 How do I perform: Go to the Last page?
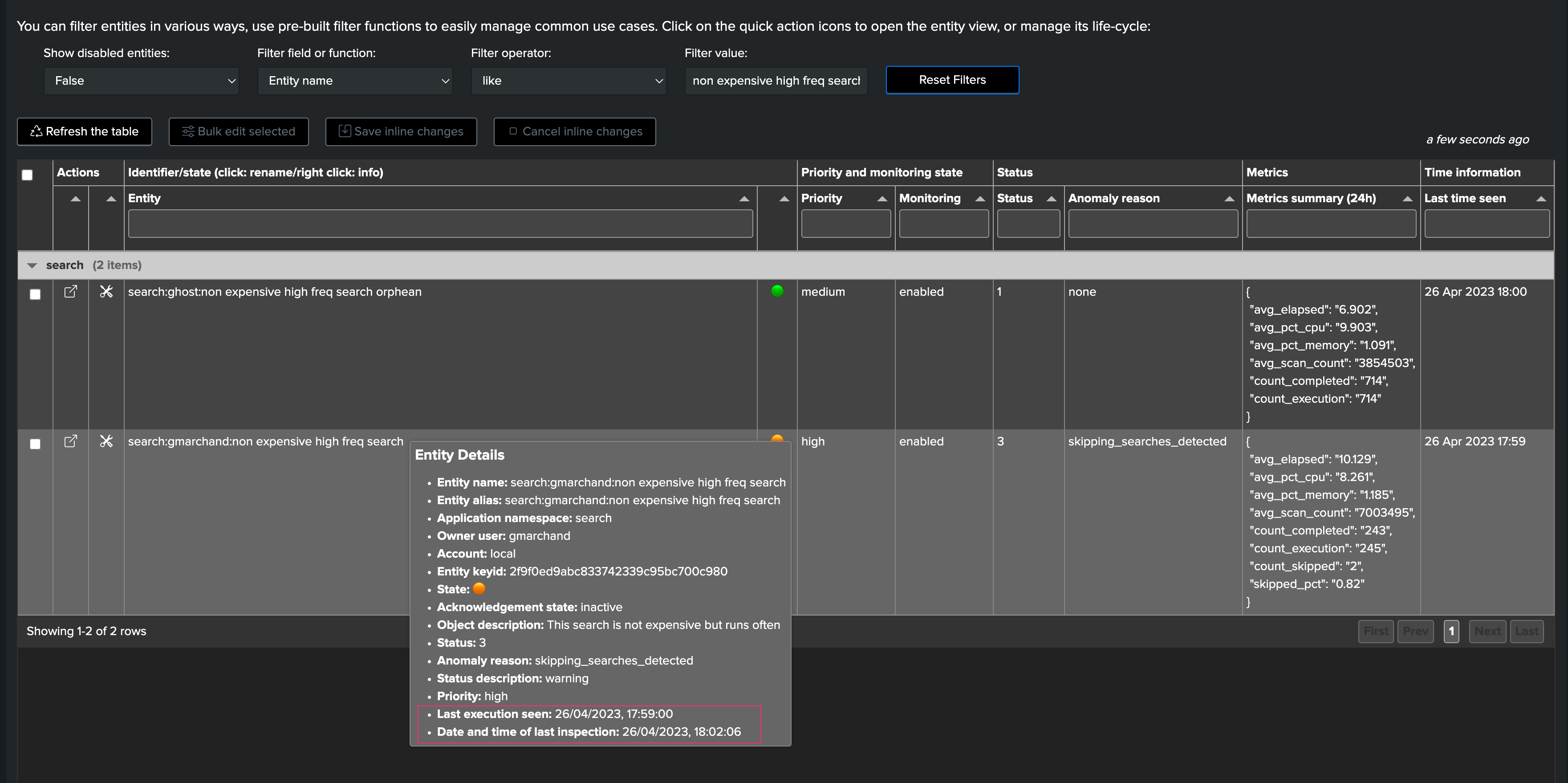(1527, 632)
